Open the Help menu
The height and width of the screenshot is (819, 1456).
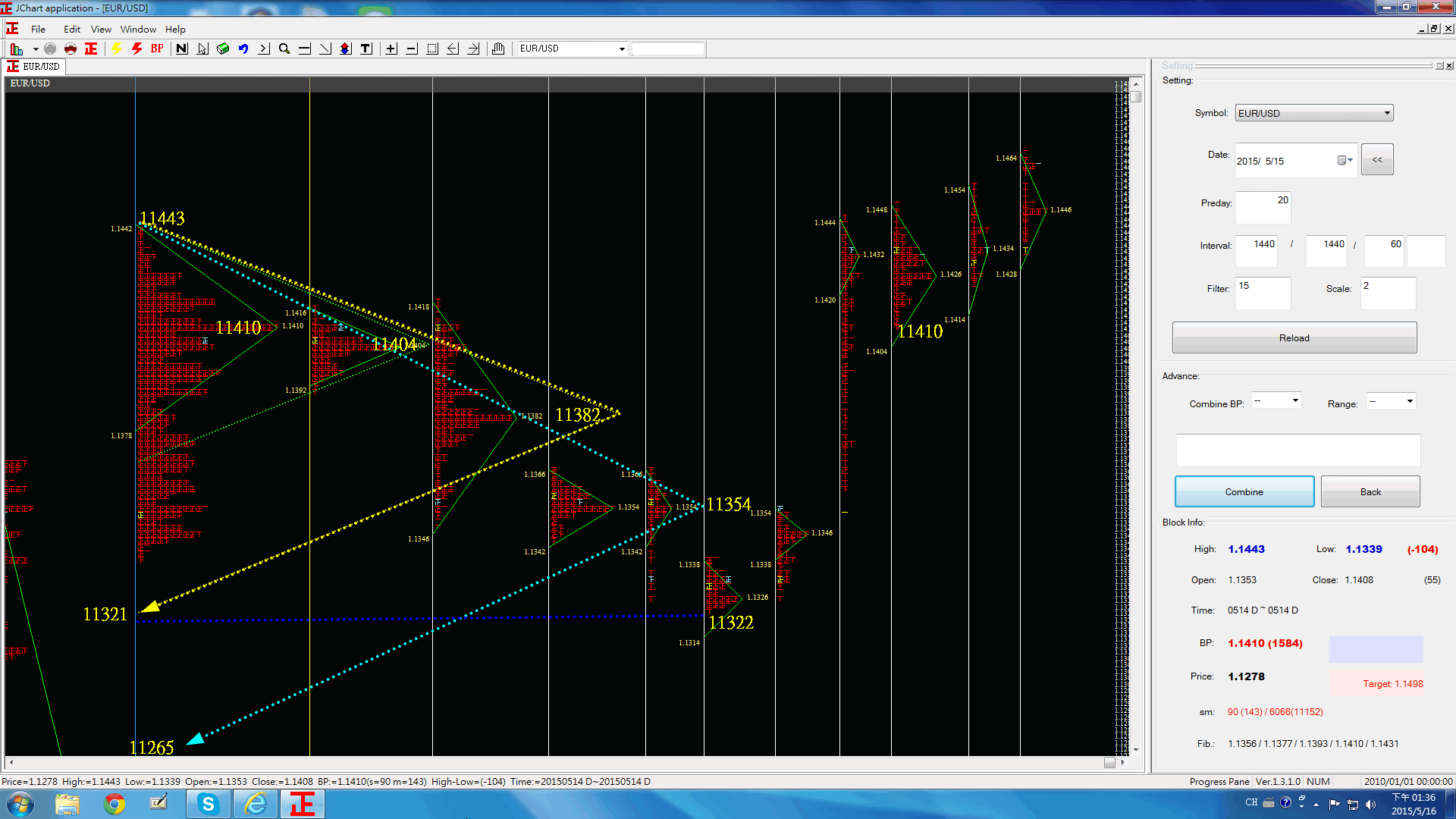(175, 30)
